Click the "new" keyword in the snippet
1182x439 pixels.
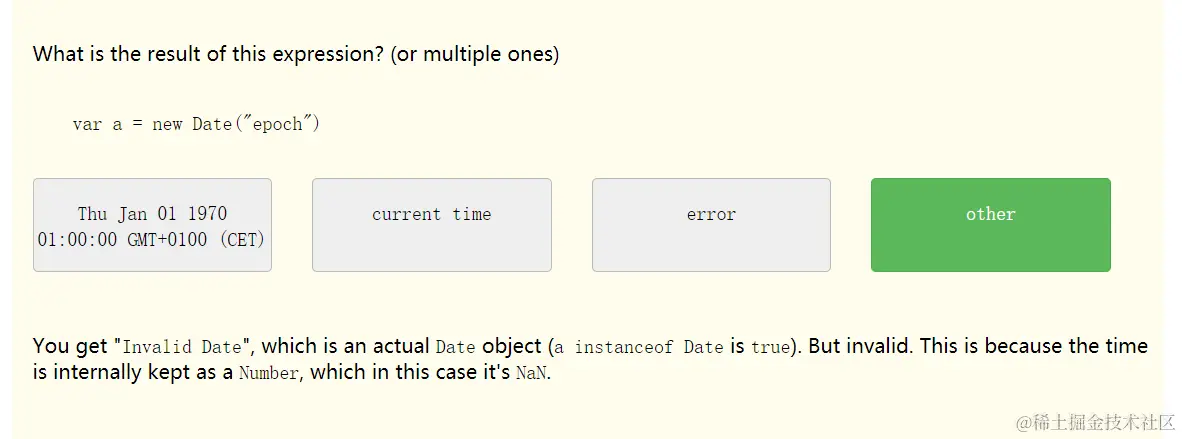(x=167, y=125)
